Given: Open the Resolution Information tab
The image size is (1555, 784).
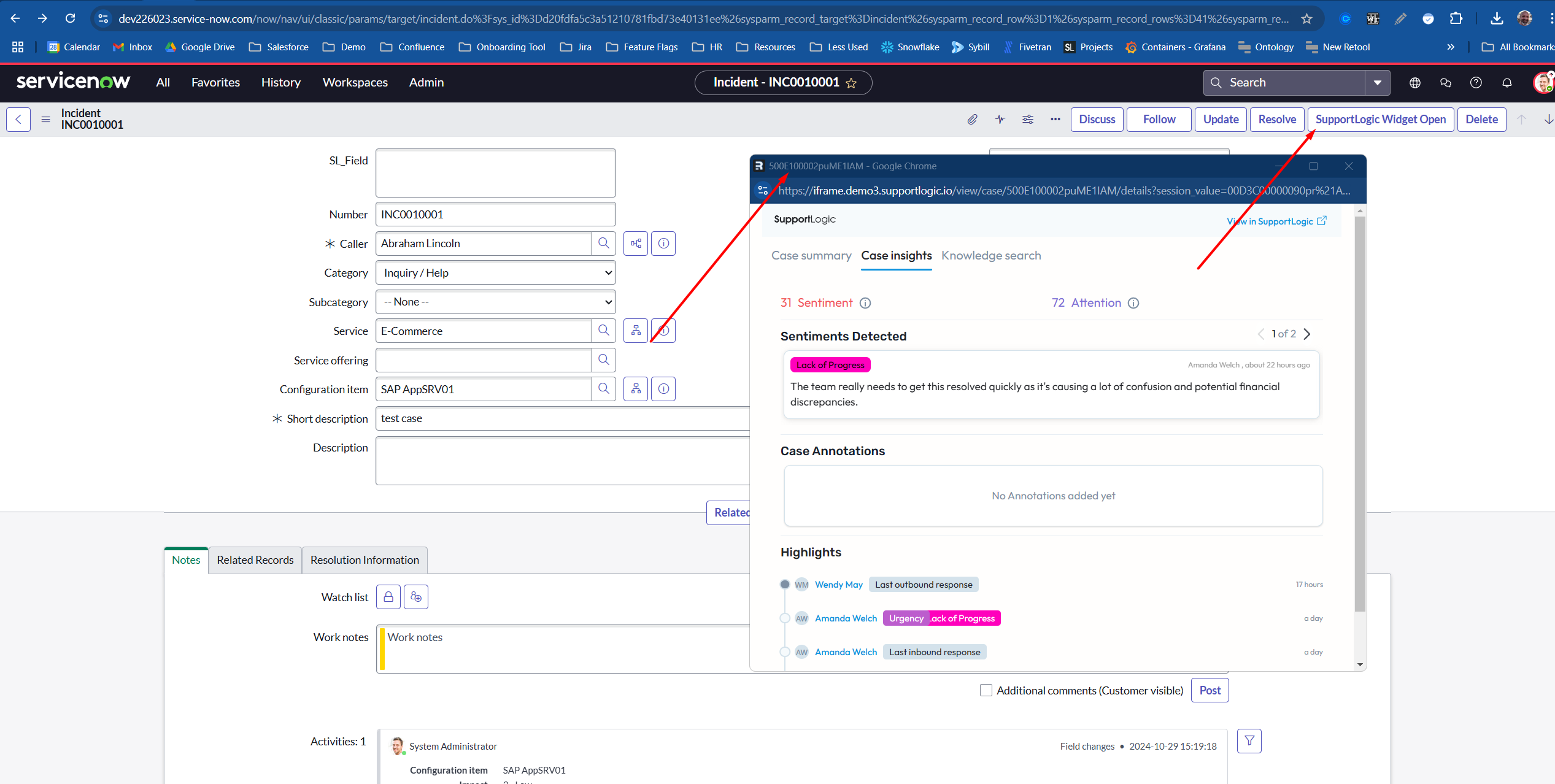Looking at the screenshot, I should coord(365,560).
